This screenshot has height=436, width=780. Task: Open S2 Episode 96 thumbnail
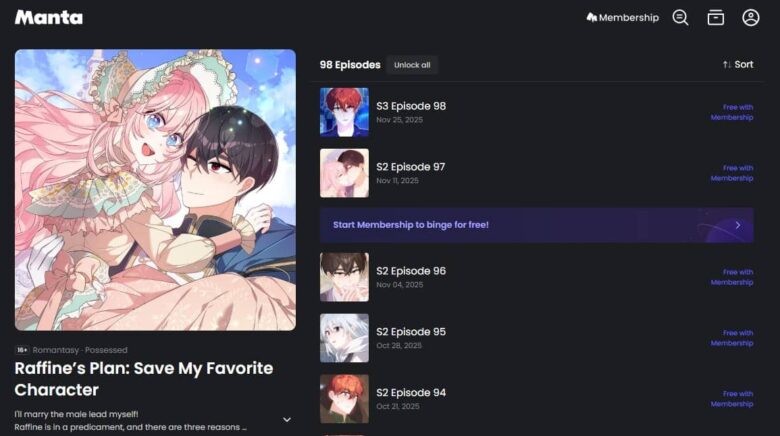[344, 277]
